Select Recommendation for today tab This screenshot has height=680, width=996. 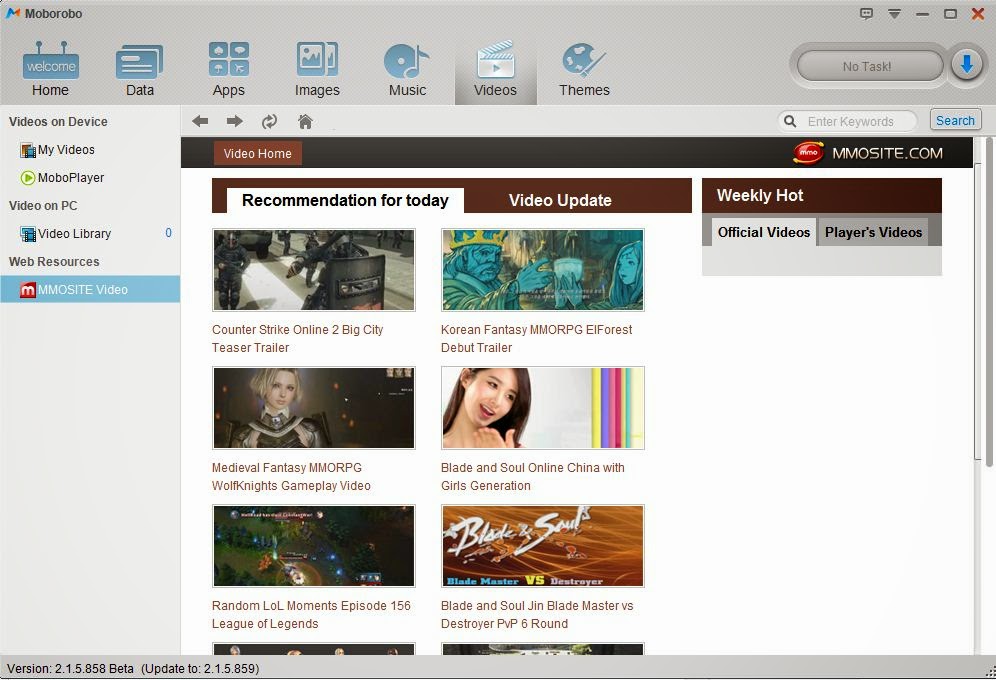point(345,200)
